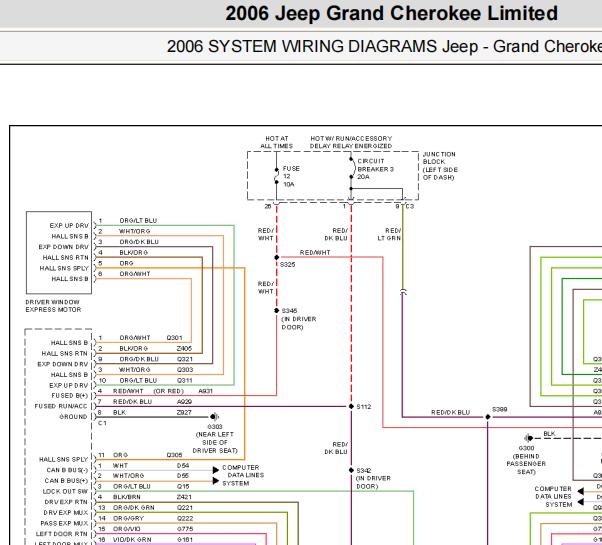Click the 'S346 (IN DRIVER DOOR)' splice label
Viewport: 602px width, 545px height.
click(x=299, y=319)
